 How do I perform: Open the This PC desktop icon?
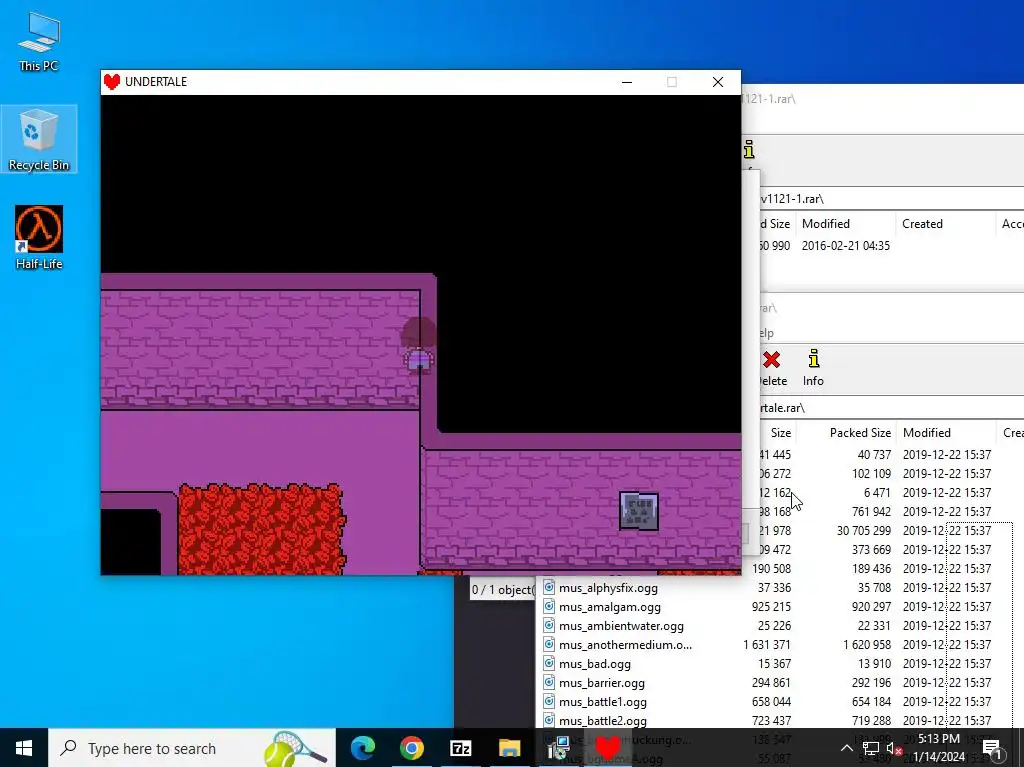[39, 41]
